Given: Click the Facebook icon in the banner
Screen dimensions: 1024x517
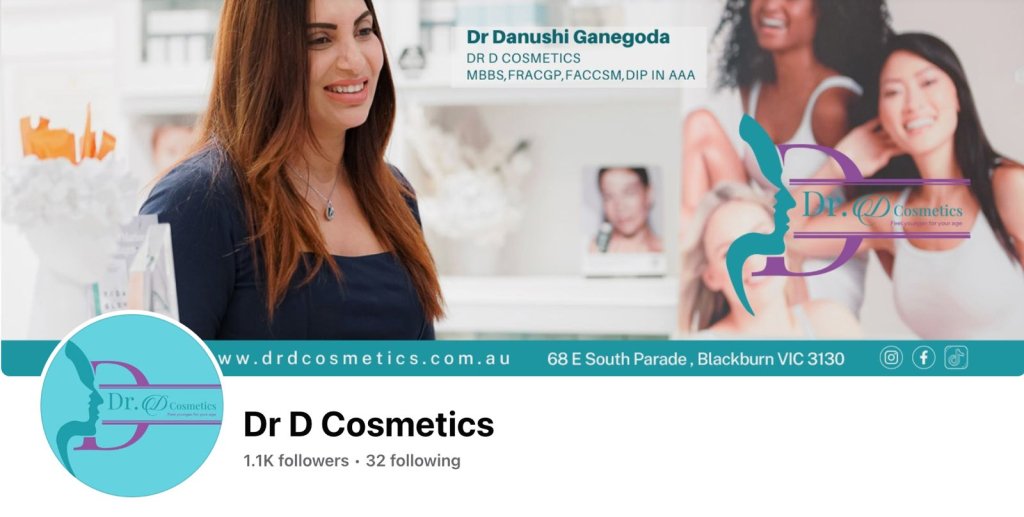Looking at the screenshot, I should pyautogui.click(x=923, y=358).
